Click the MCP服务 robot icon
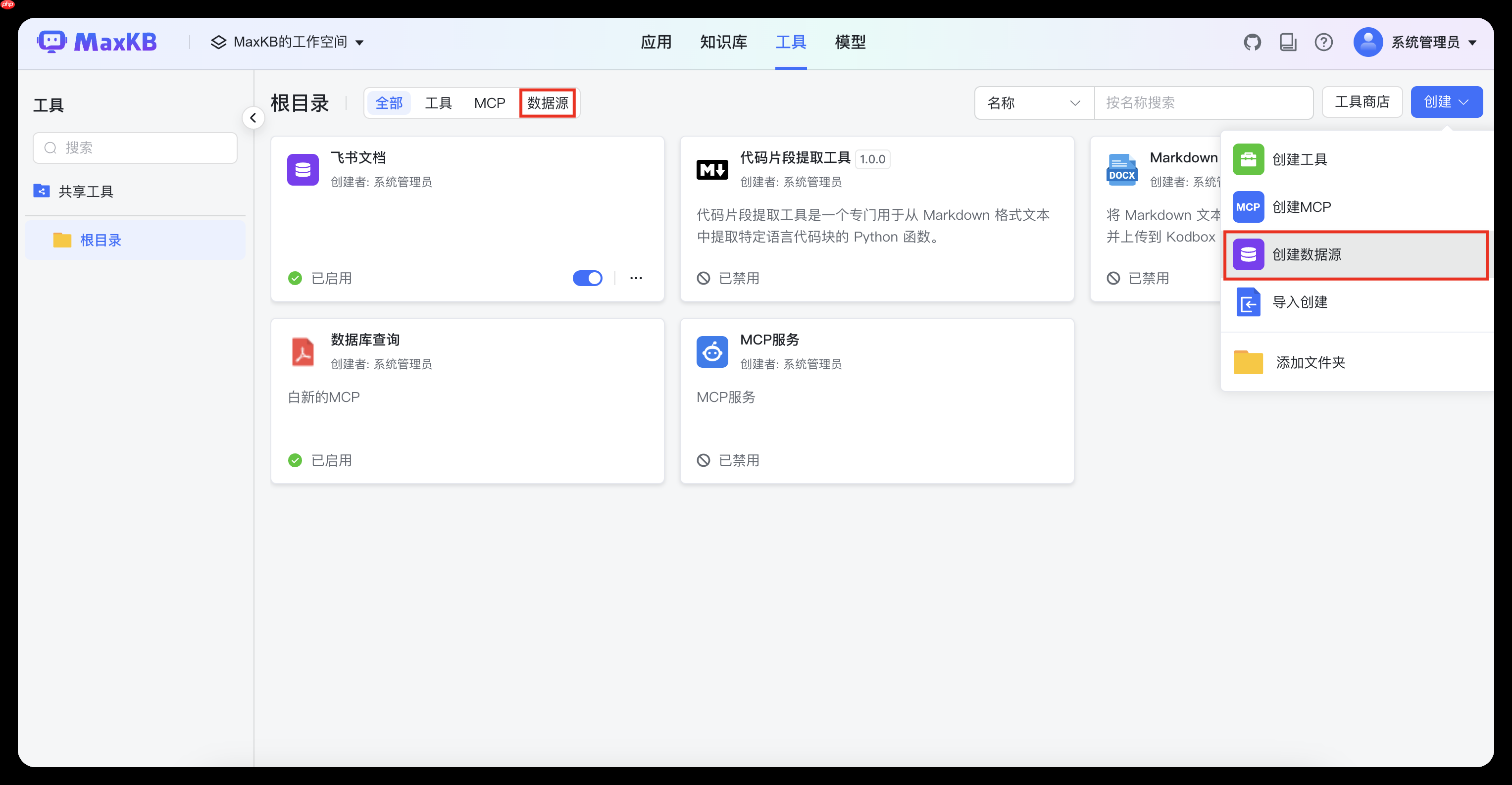The height and width of the screenshot is (785, 1512). (711, 351)
